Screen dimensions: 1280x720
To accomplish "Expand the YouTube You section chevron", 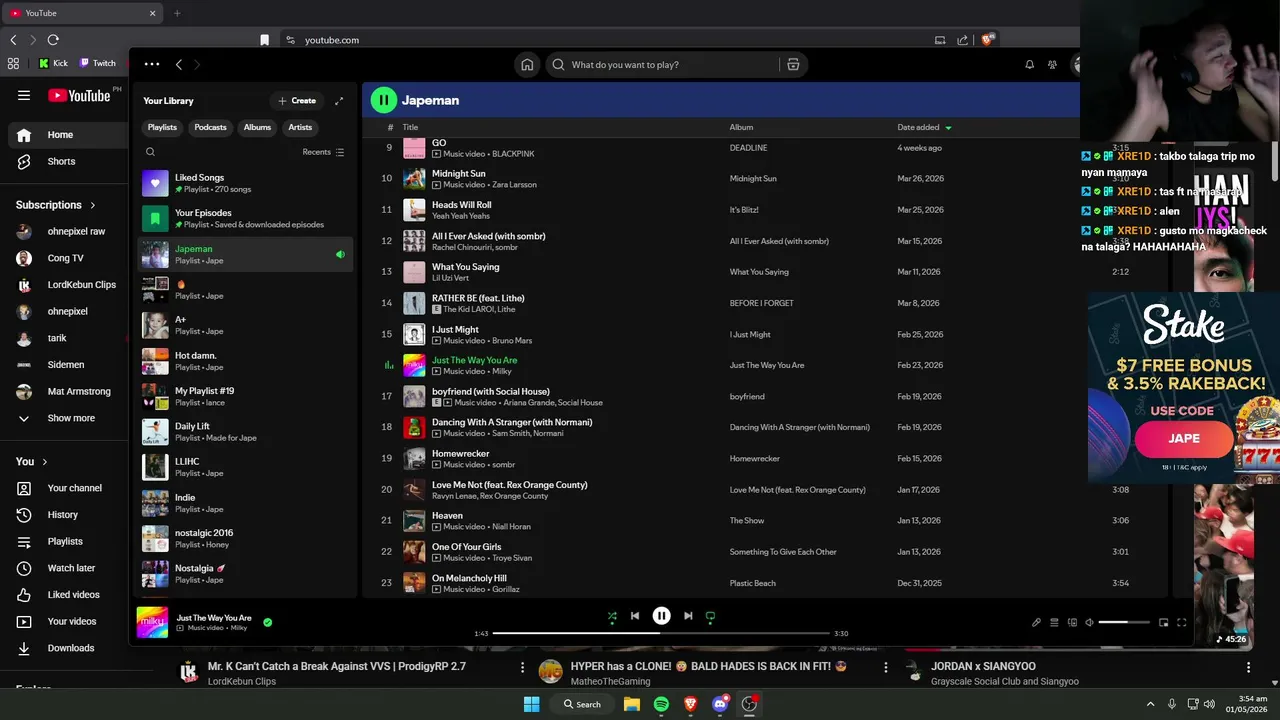I will 44,462.
